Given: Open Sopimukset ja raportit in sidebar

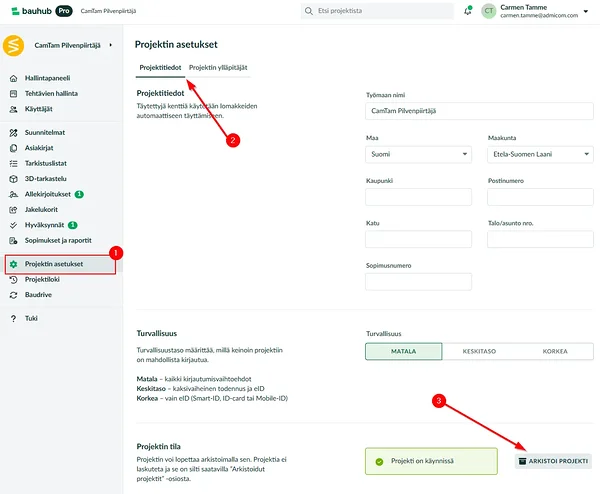Looking at the screenshot, I should click(58, 241).
